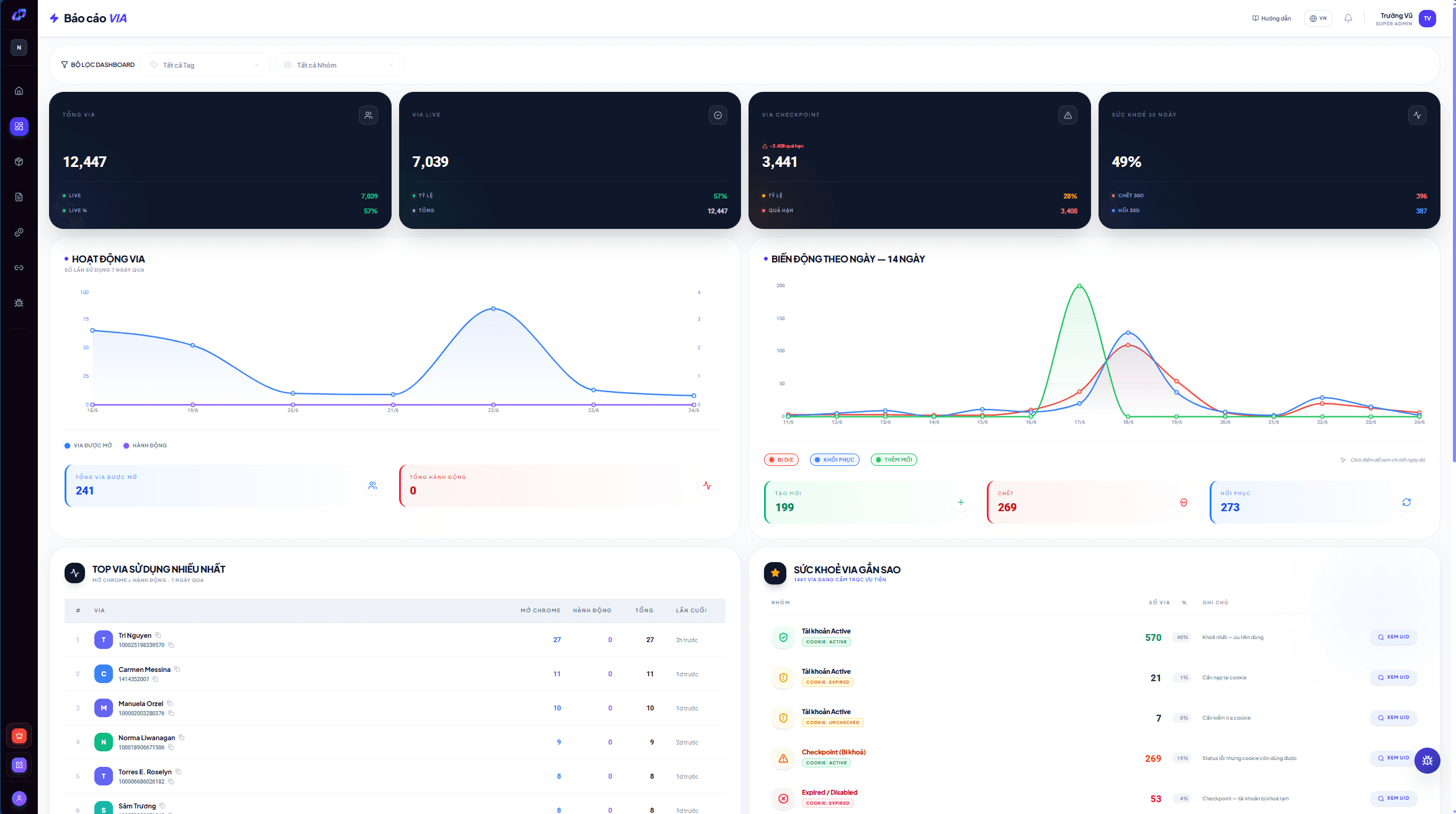This screenshot has height=814, width=1456.
Task: Sort by the Mở Chrome column header
Action: point(540,610)
